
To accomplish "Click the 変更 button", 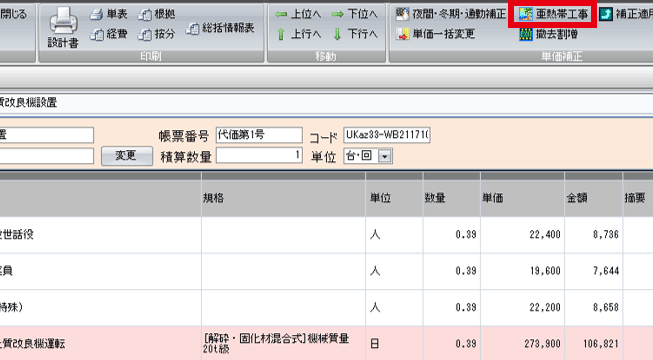I will 127,156.
